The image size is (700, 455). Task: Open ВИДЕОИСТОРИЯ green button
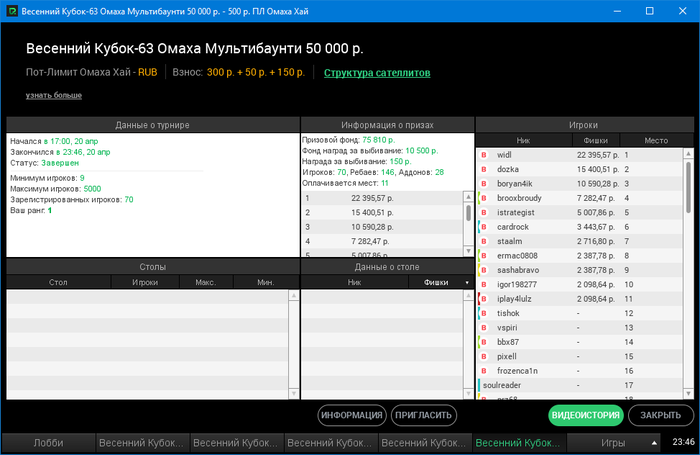[585, 415]
